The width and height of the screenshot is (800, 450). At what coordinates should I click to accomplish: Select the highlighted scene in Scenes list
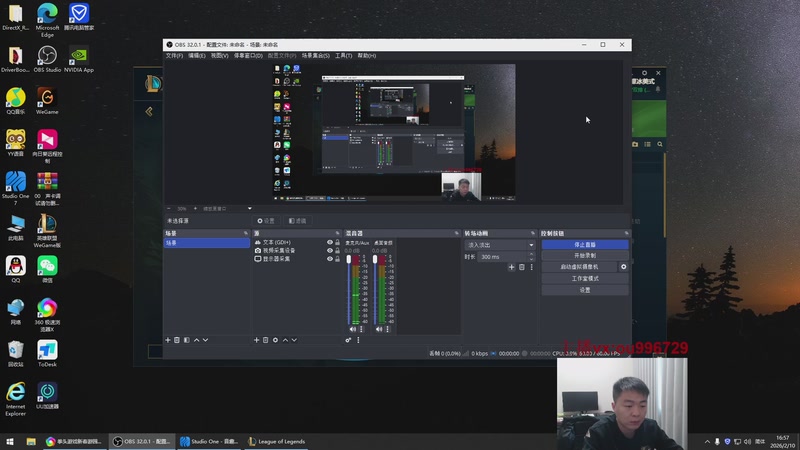(x=206, y=243)
